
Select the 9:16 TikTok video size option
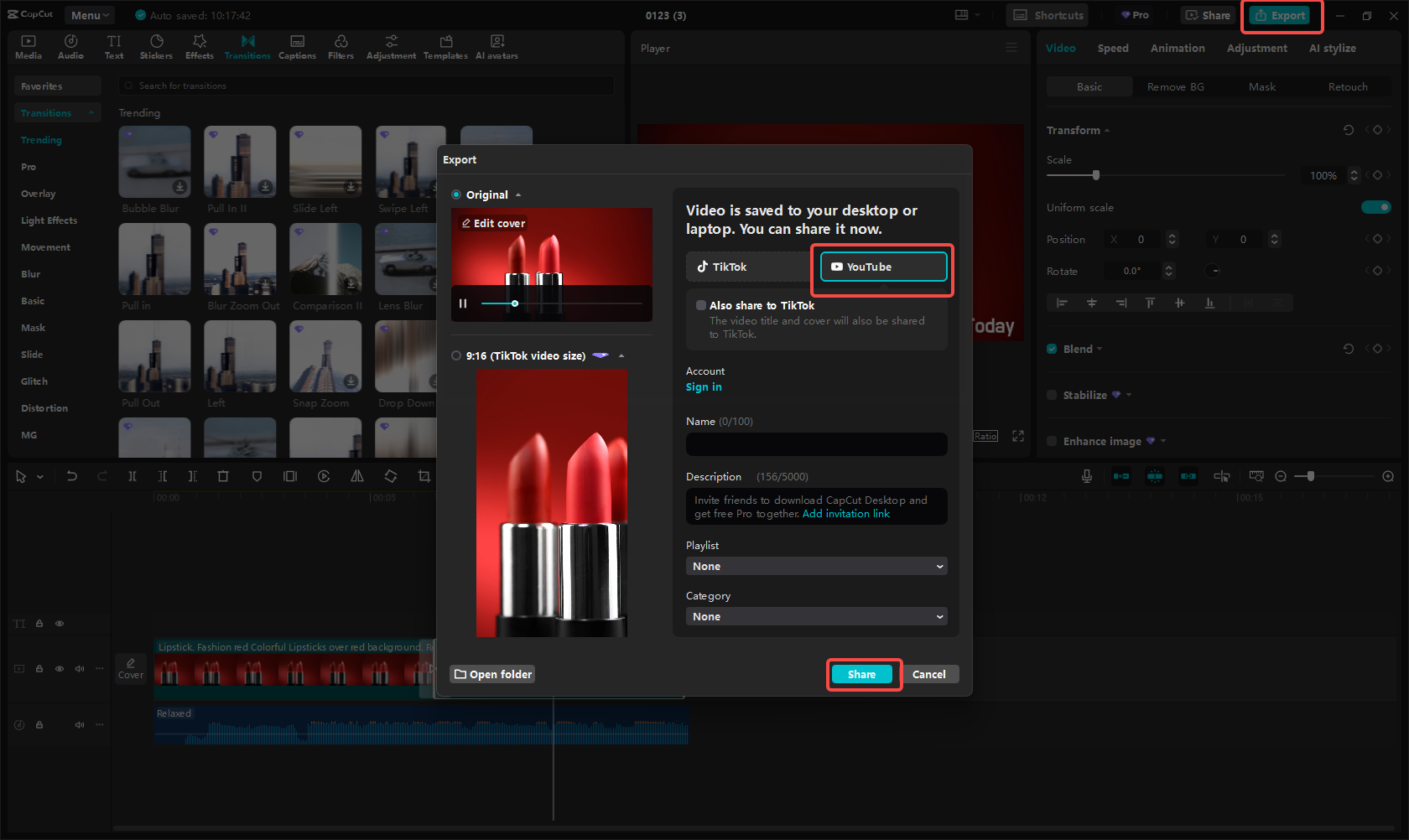point(456,355)
